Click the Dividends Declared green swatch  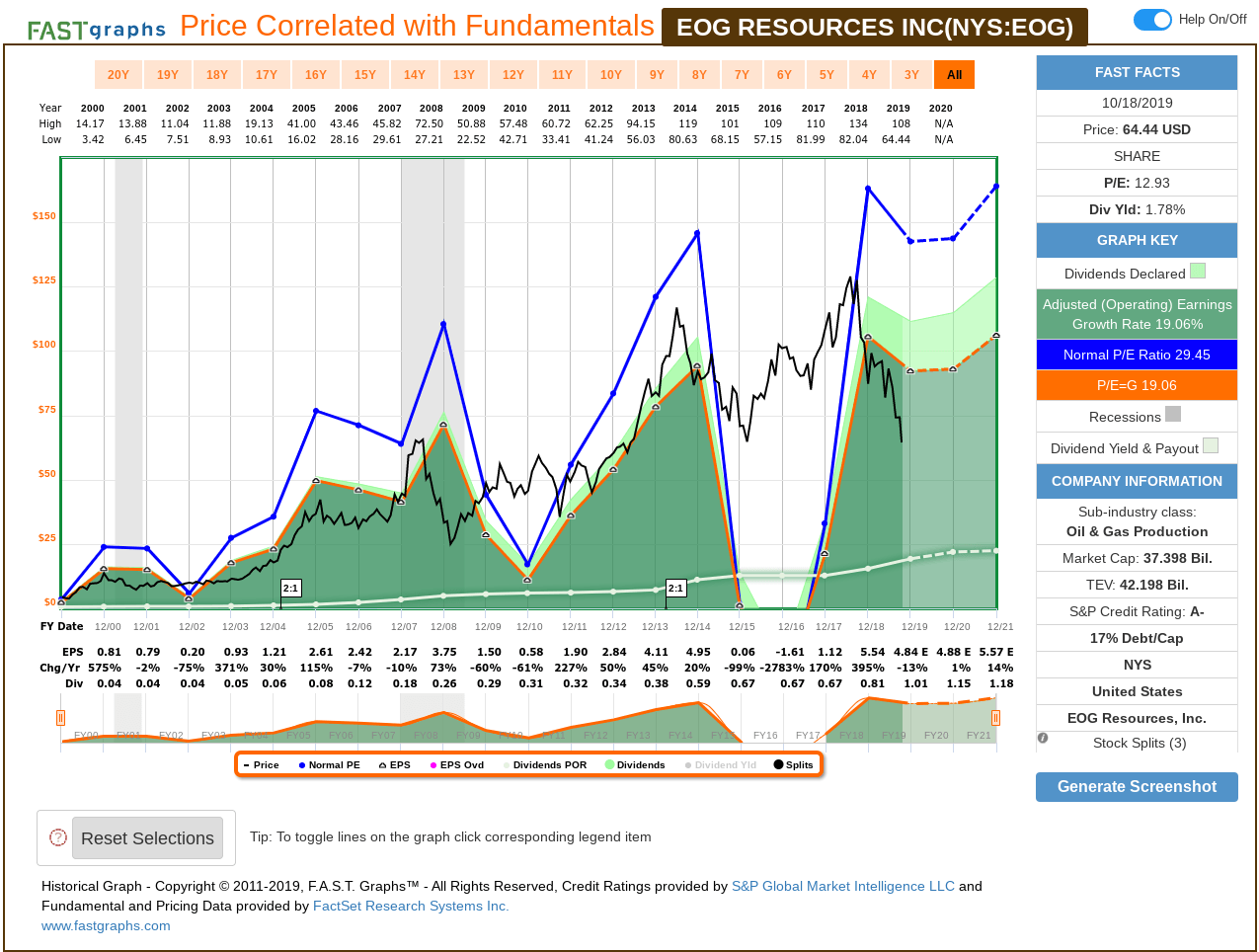click(x=1198, y=271)
